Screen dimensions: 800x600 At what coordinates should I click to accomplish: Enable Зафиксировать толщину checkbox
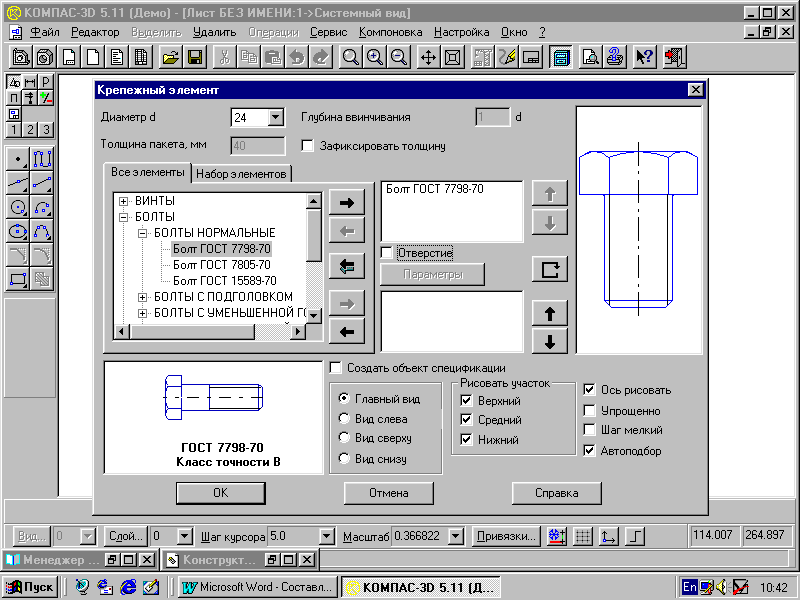pyautogui.click(x=307, y=146)
